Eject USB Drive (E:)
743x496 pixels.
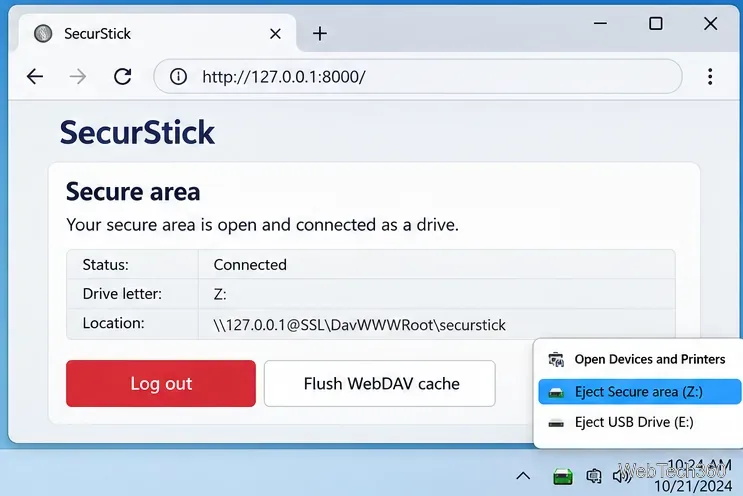click(637, 422)
